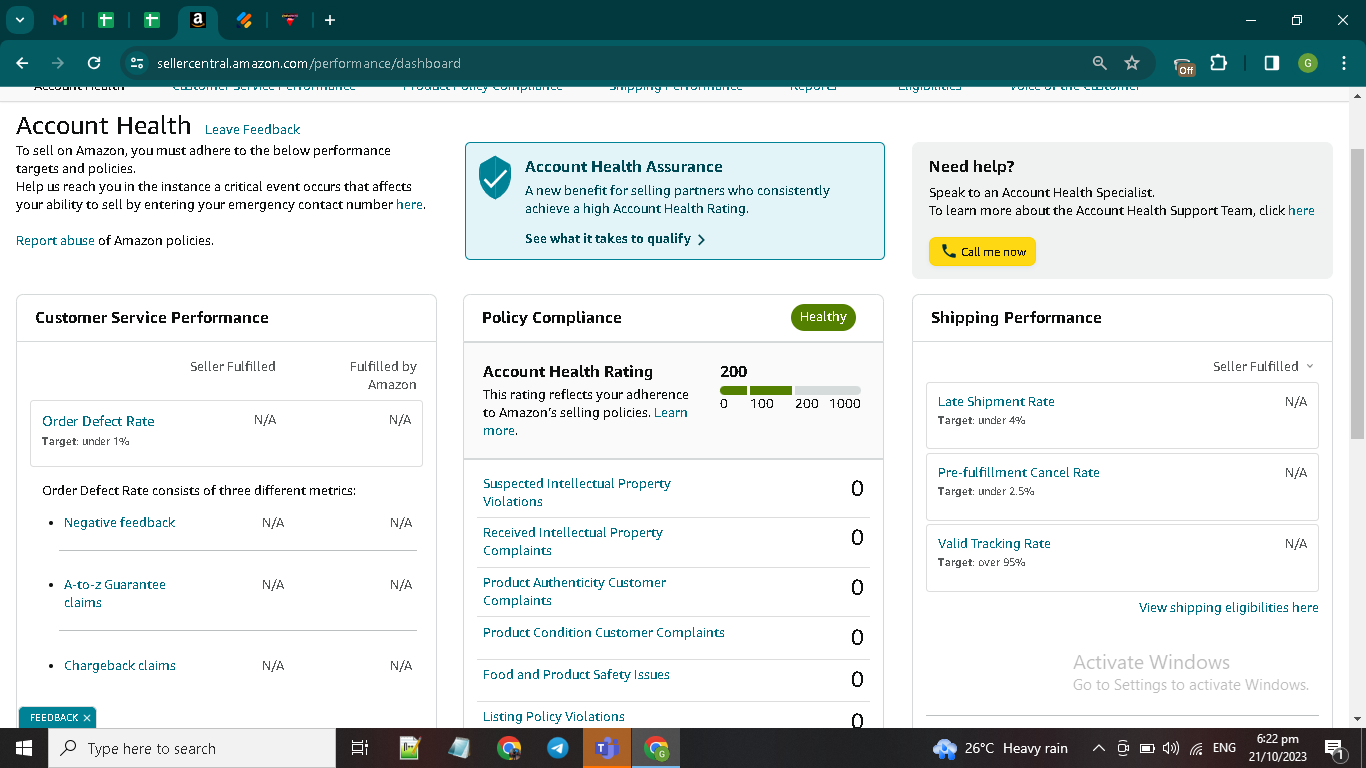Click the Healthy status badge
Viewport: 1366px width, 768px height.
point(823,317)
